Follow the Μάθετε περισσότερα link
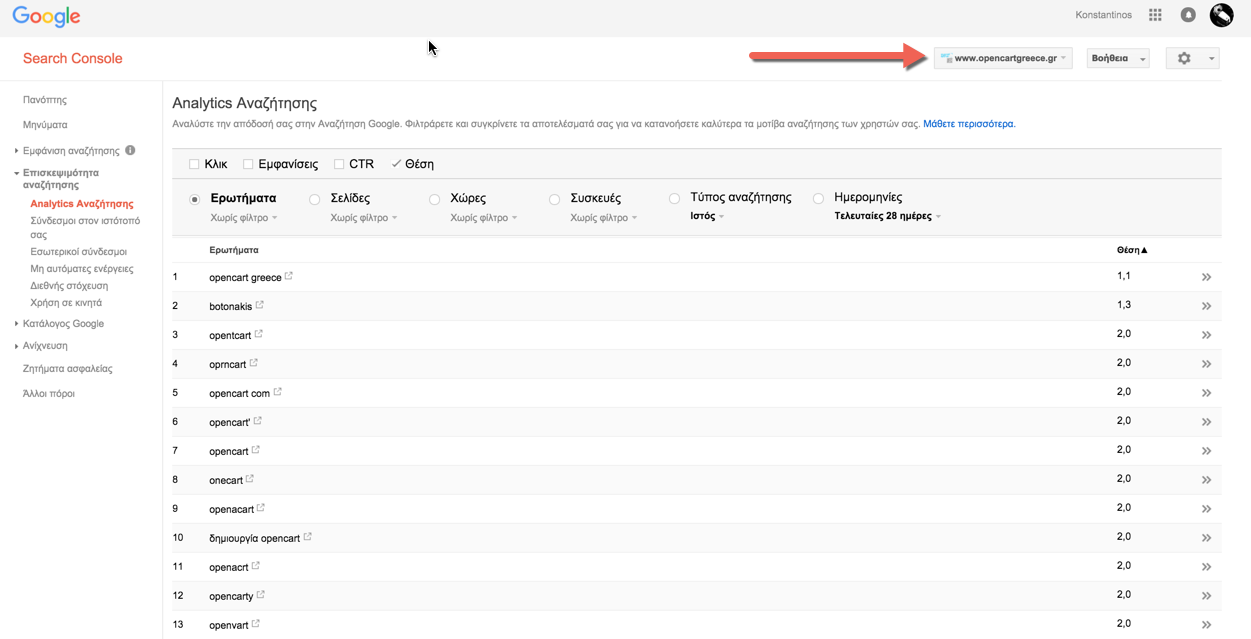The height and width of the screenshot is (639, 1251). (969, 124)
